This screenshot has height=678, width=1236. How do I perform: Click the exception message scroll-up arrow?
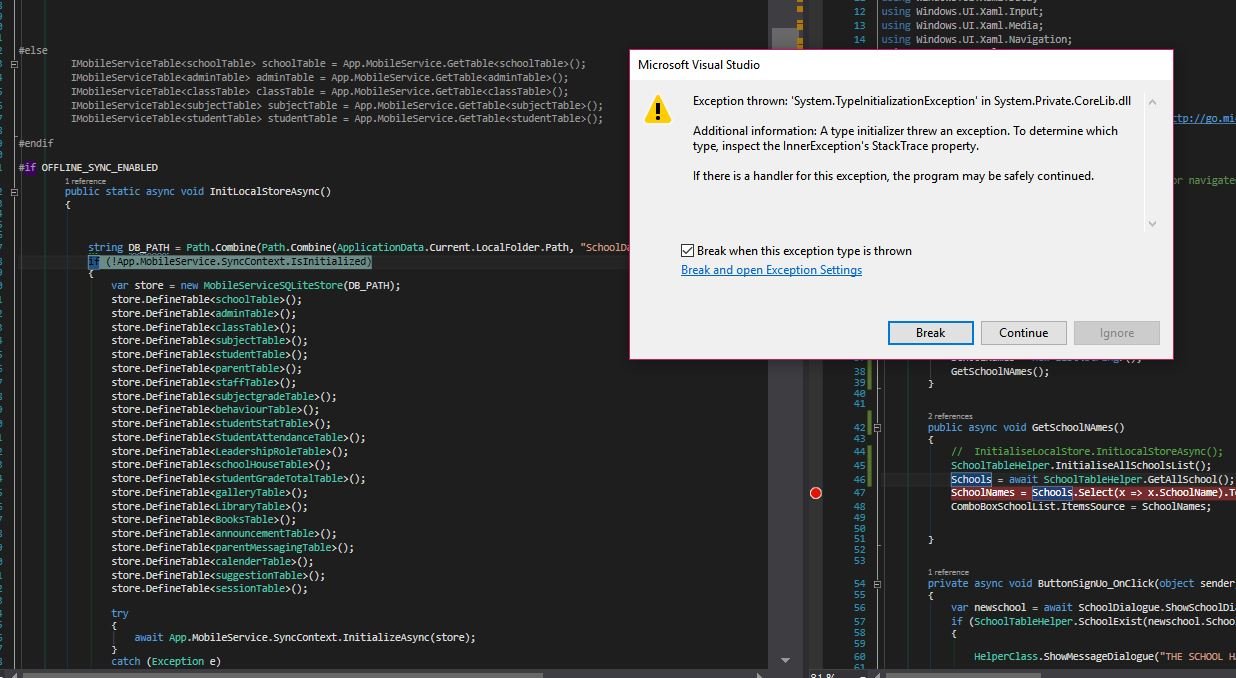tap(1152, 102)
